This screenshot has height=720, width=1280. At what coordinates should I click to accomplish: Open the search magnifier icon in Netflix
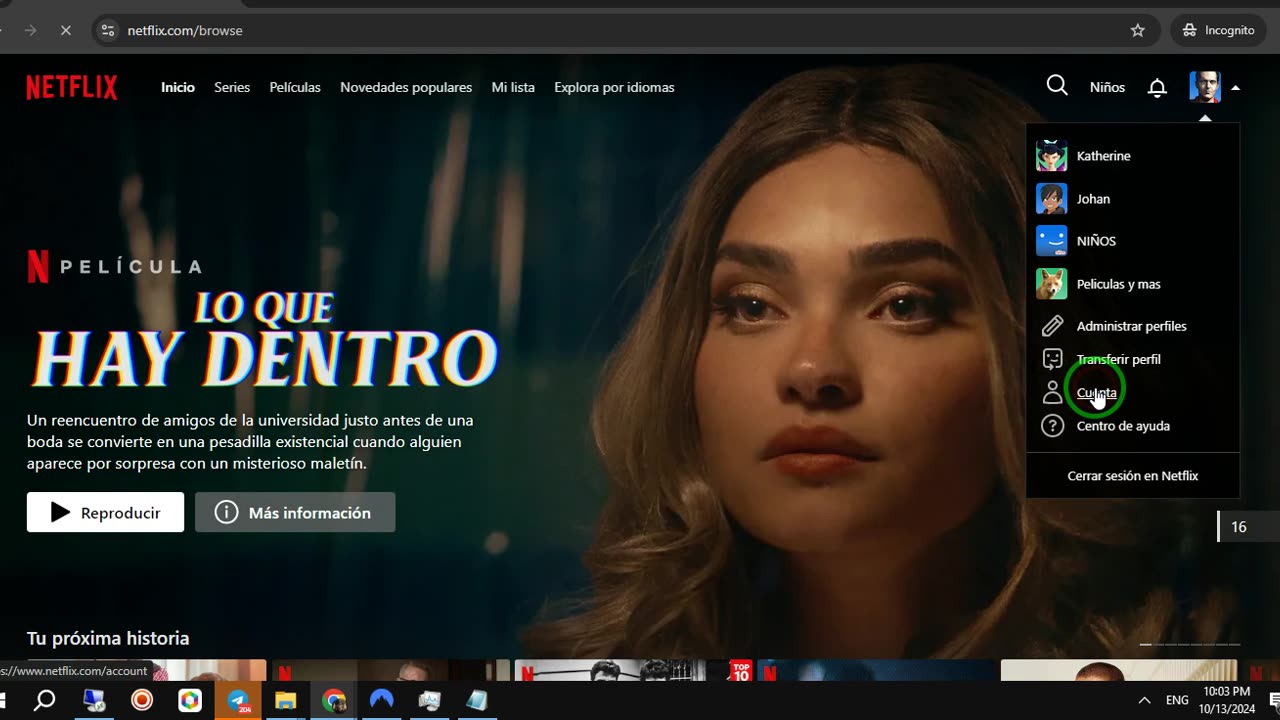point(1057,86)
